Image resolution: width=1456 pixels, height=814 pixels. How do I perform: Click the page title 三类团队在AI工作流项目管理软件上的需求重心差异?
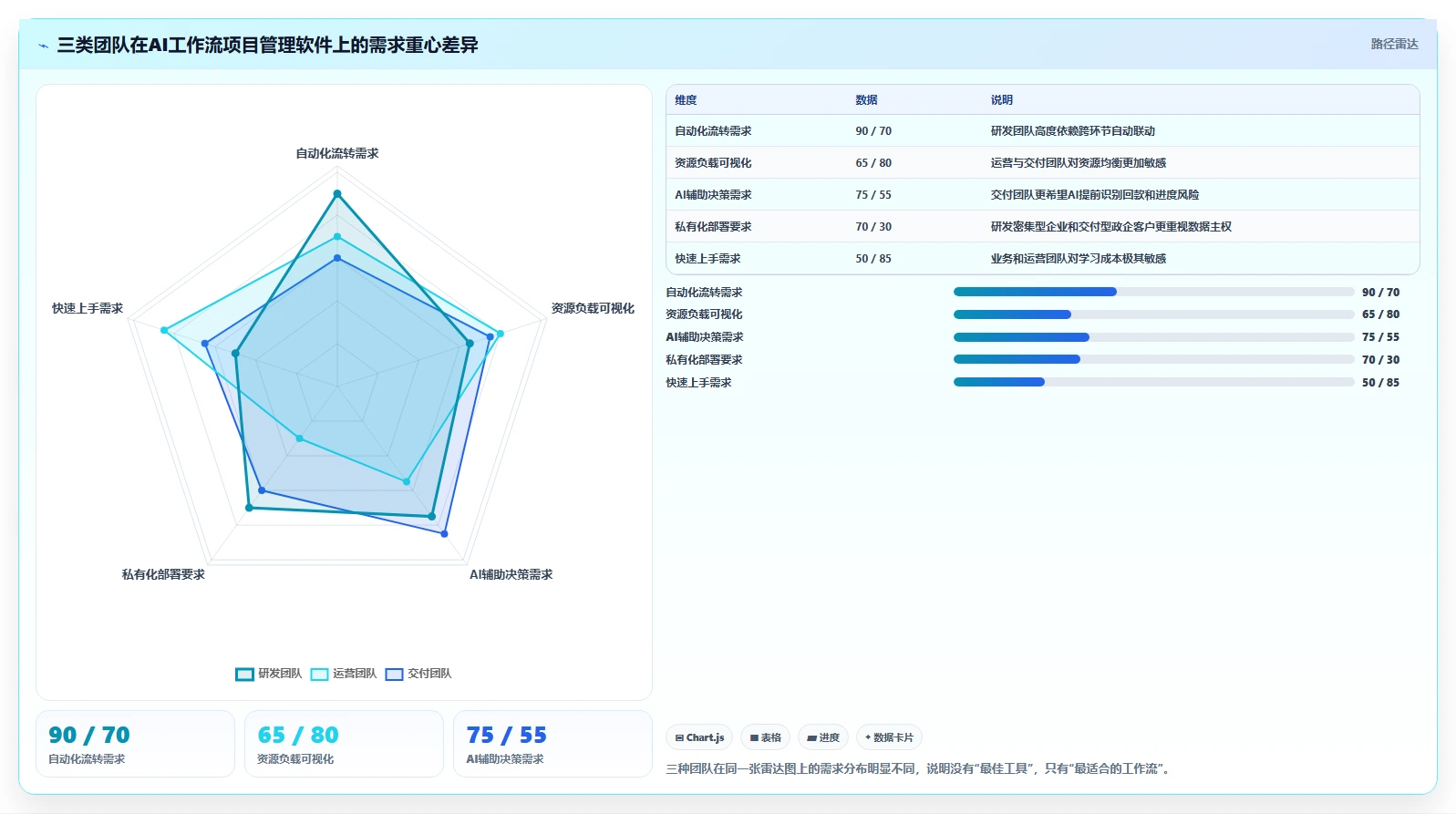coord(267,45)
